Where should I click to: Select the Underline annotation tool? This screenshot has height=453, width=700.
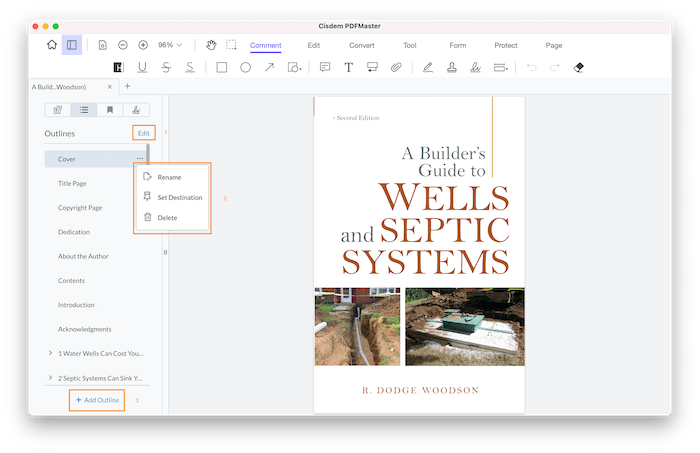click(142, 67)
